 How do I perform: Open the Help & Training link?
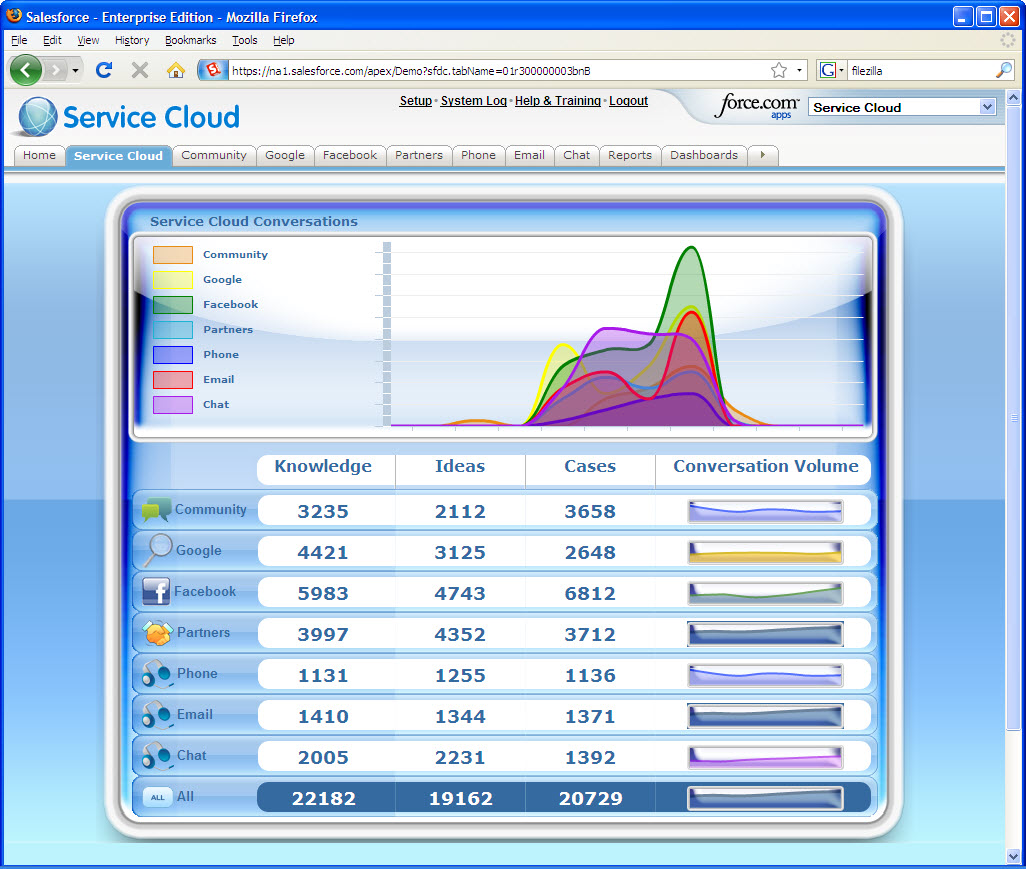557,101
